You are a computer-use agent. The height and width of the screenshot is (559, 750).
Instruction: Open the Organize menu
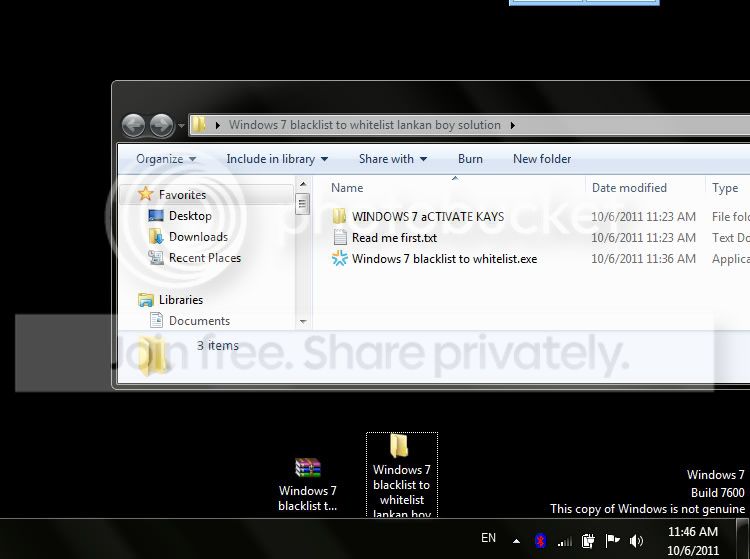click(x=166, y=159)
